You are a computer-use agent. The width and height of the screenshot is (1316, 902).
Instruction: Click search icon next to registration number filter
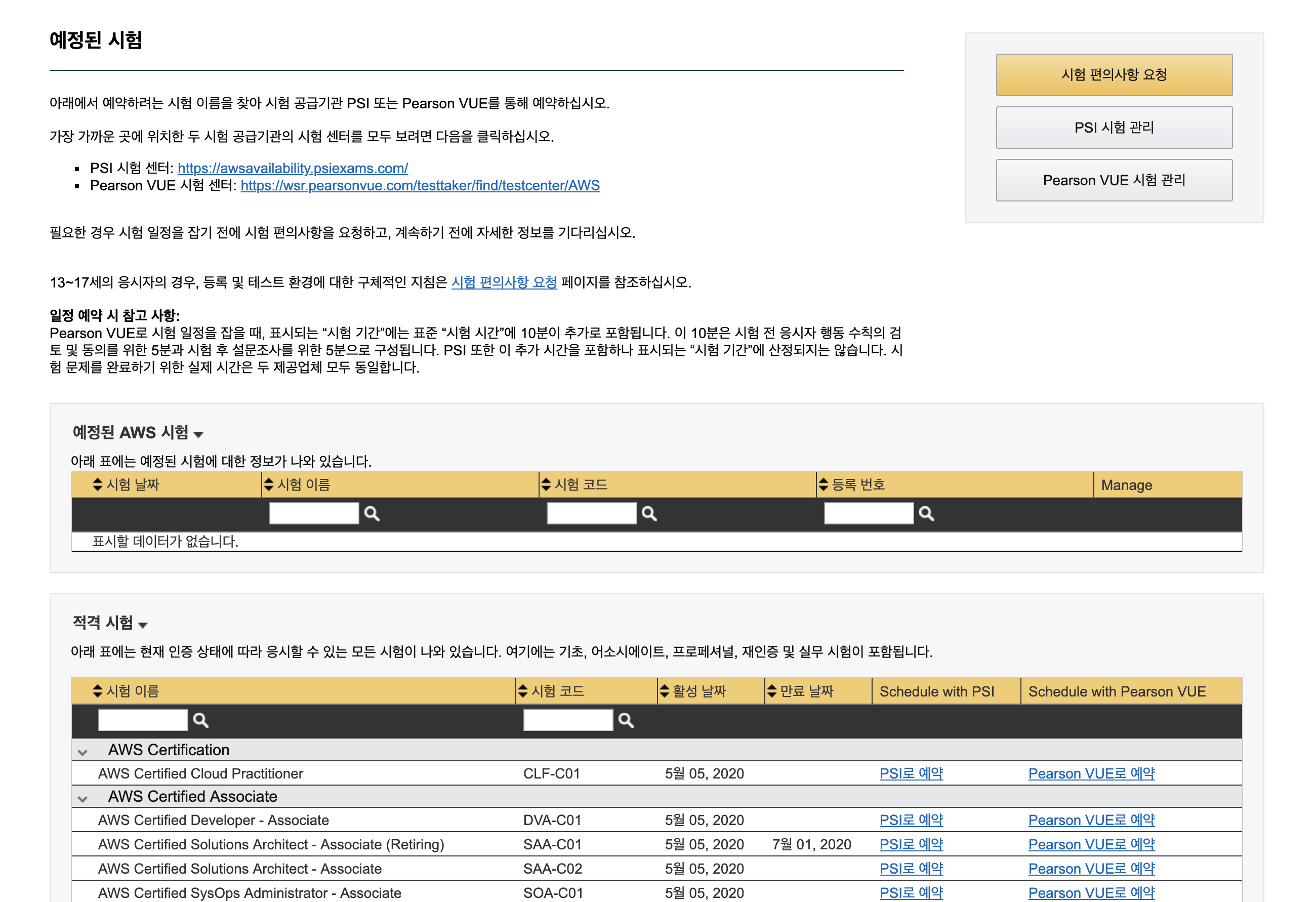point(926,514)
